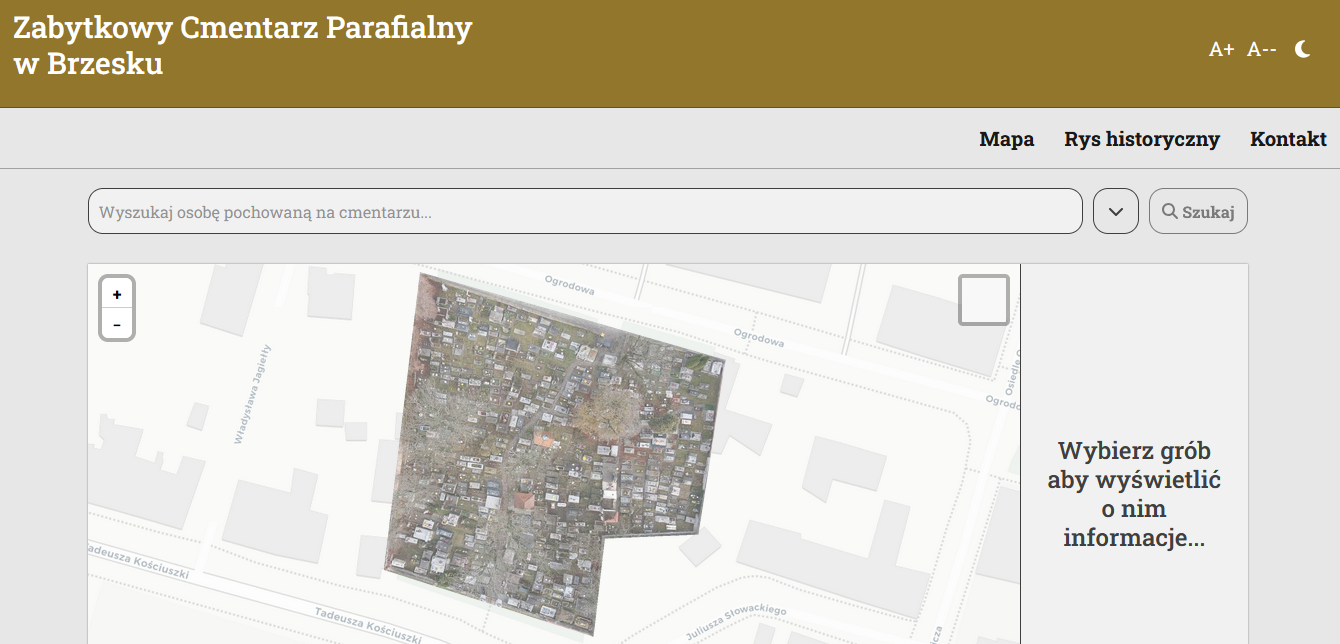The width and height of the screenshot is (1340, 644).
Task: Click the large brown tree in cemetery
Action: [607, 412]
